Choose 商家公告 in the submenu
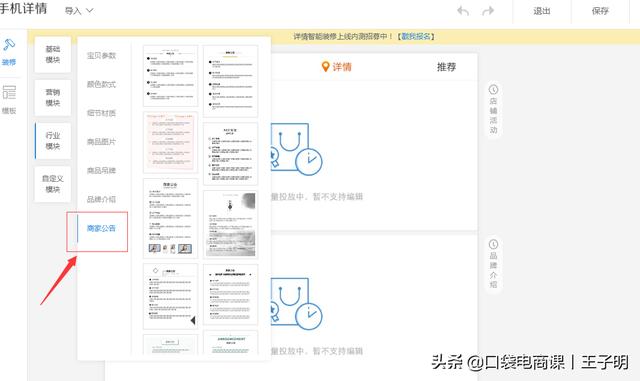640x381 pixels. point(101,228)
